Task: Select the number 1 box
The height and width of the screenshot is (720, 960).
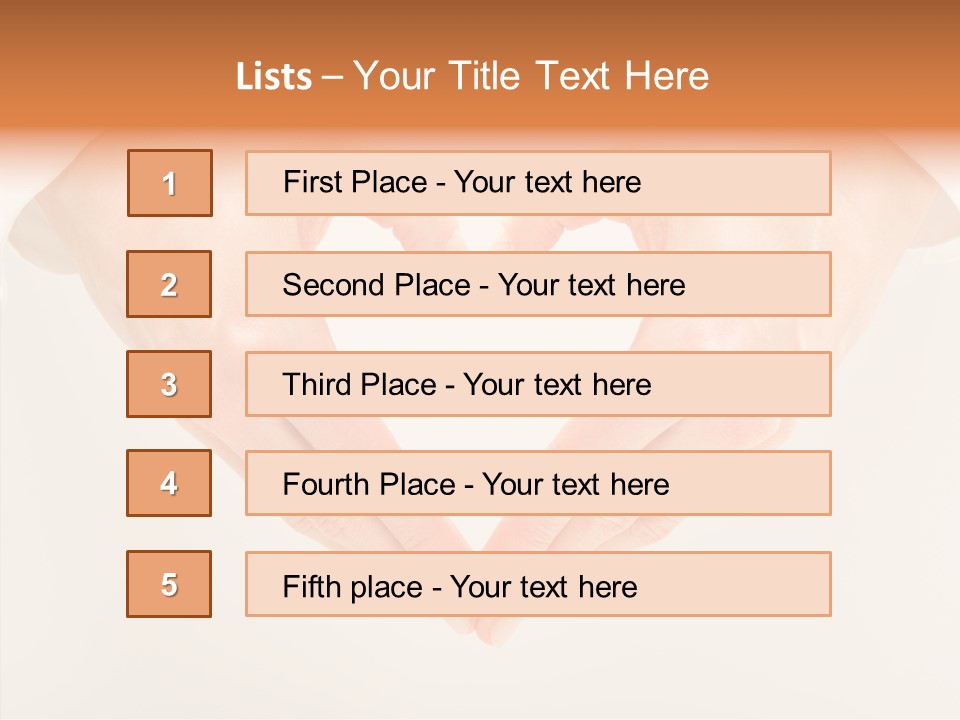Action: pos(170,183)
